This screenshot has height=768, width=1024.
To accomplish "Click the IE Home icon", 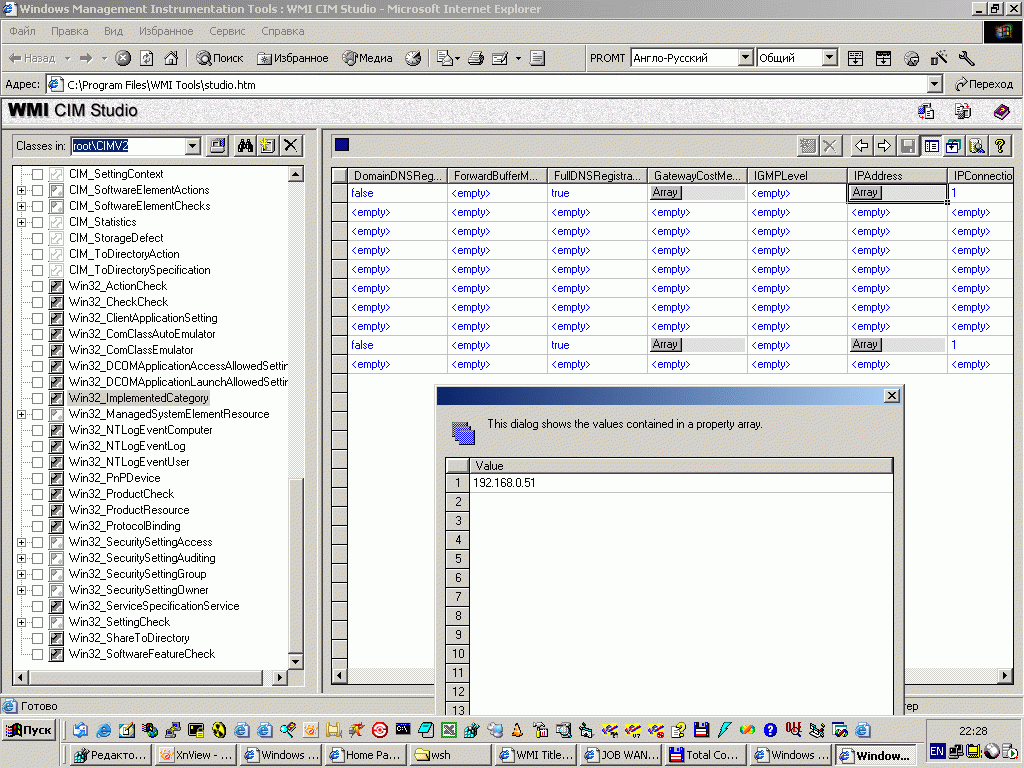I will tap(171, 58).
